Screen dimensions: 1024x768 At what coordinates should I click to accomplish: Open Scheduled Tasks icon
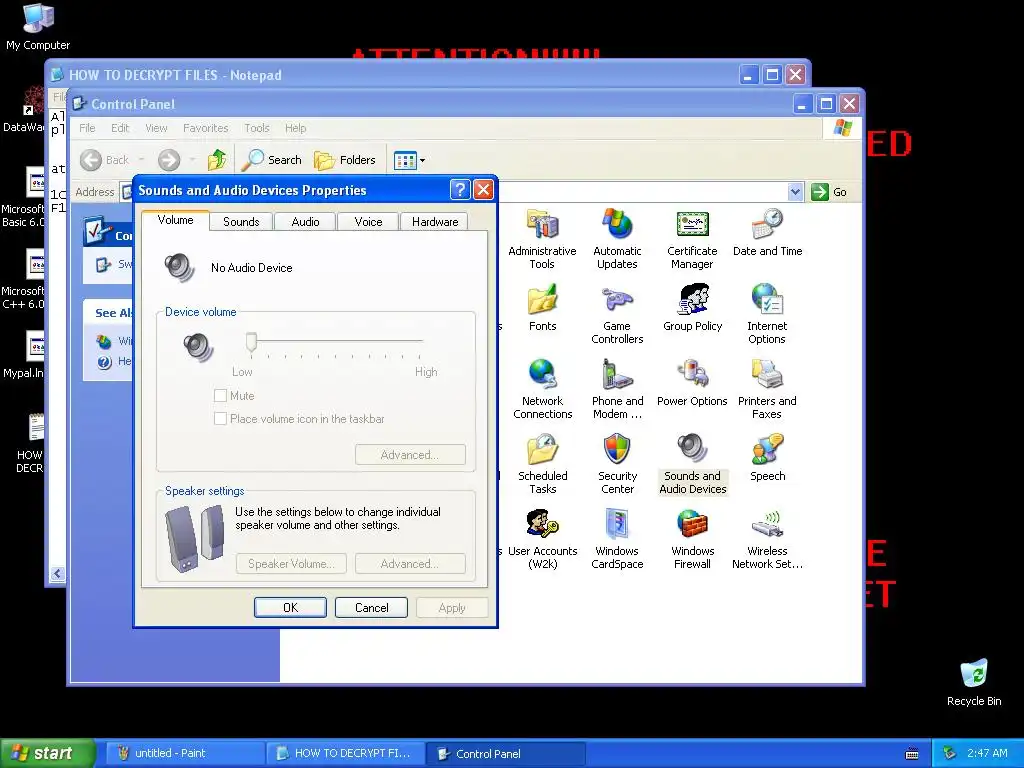click(x=542, y=464)
